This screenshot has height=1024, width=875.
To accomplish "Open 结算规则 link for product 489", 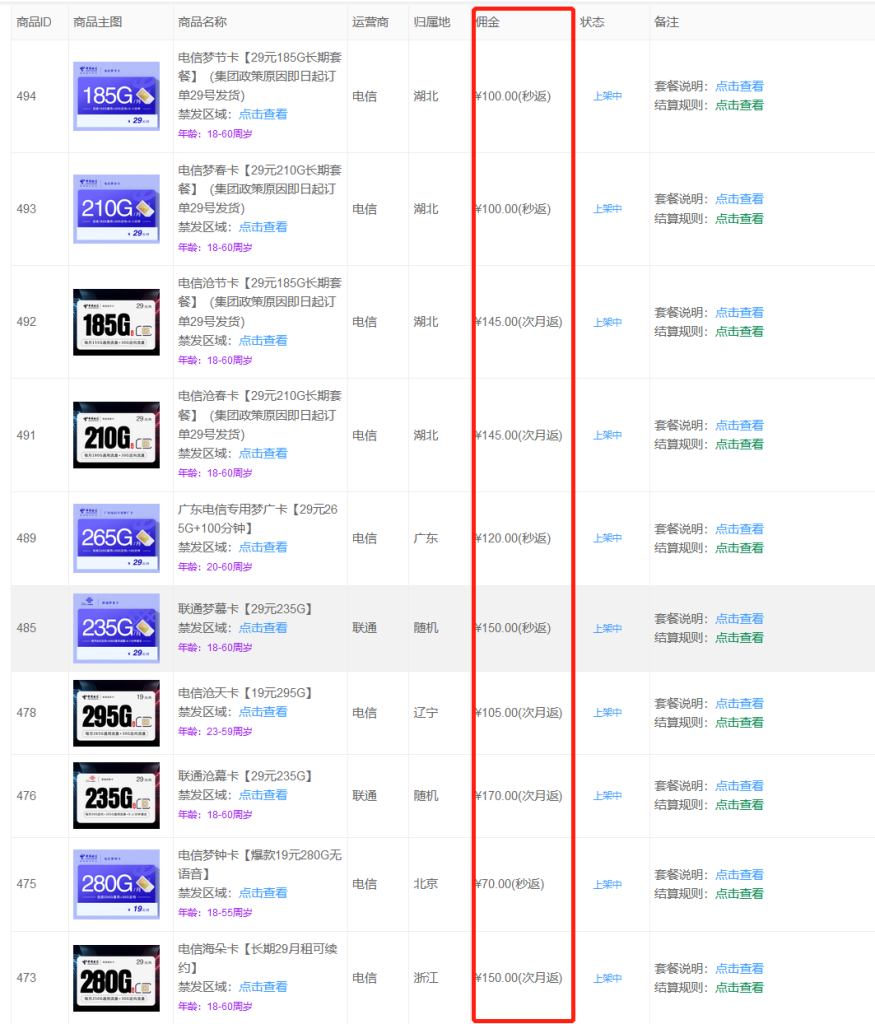I will point(739,548).
